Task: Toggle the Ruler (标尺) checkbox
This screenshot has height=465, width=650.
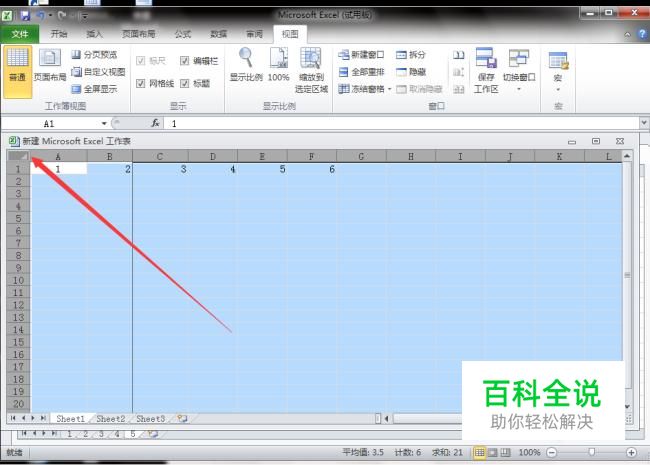Action: pos(141,61)
